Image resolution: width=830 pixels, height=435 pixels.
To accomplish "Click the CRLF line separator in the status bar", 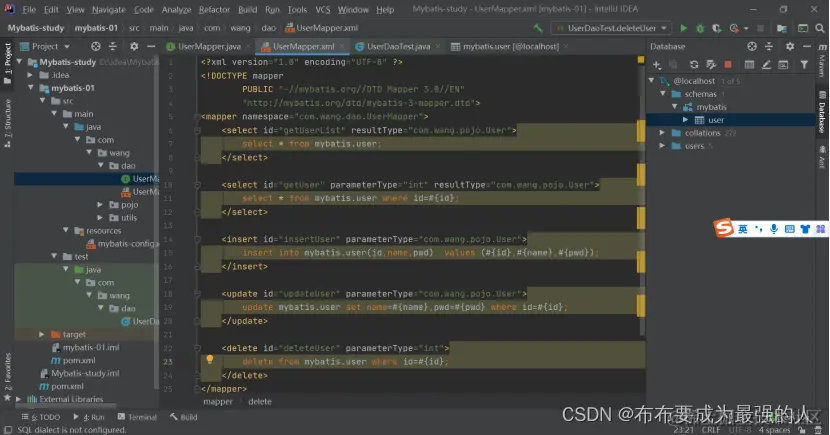I will tap(711, 430).
